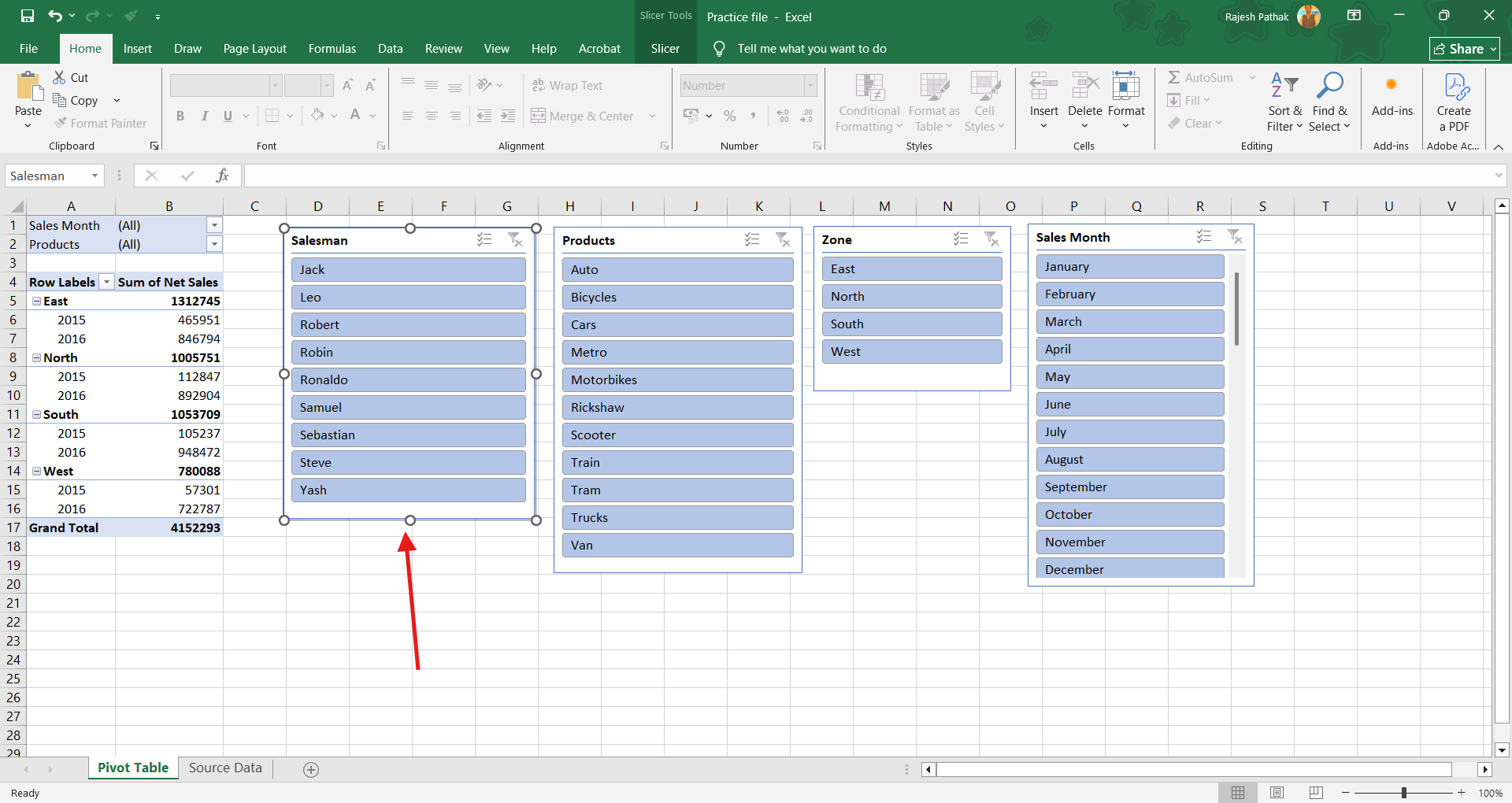Enable multi-select on Sales Month slicer
Screen dimensions: 1512x803
pos(1204,236)
